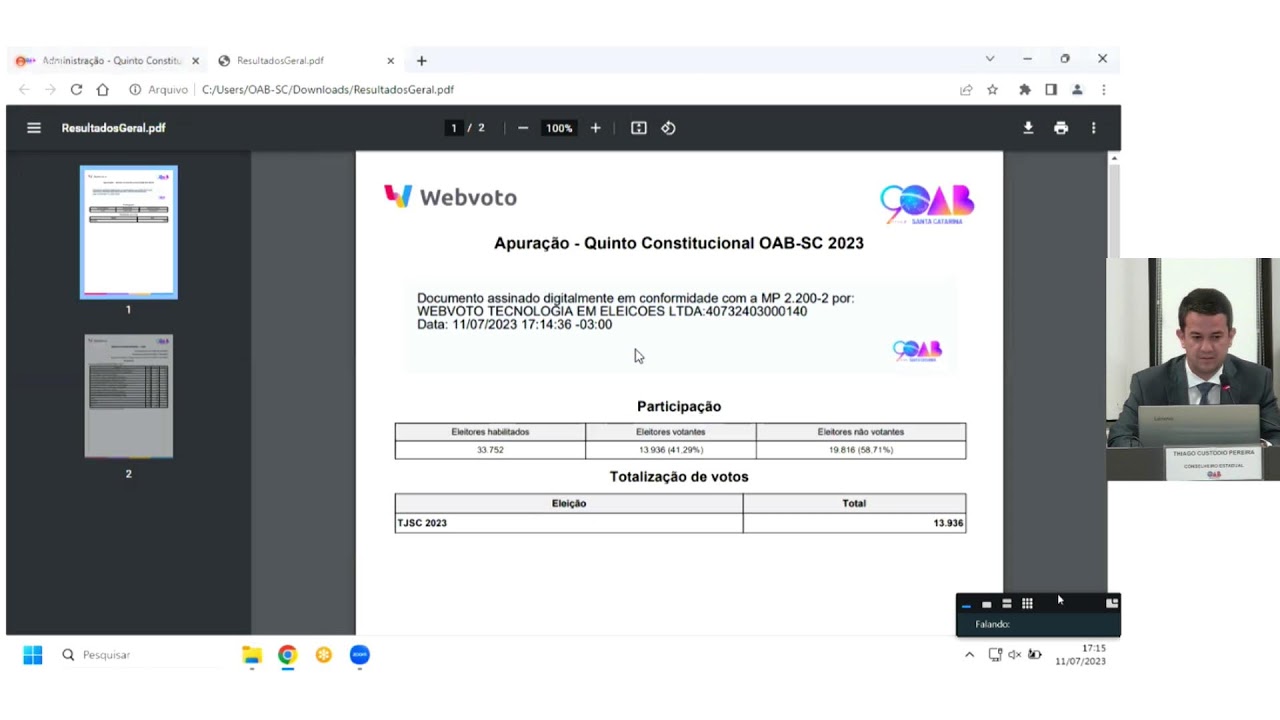Screen dimensions: 1280x720
Task: Click the battery tray icon
Action: point(1035,655)
